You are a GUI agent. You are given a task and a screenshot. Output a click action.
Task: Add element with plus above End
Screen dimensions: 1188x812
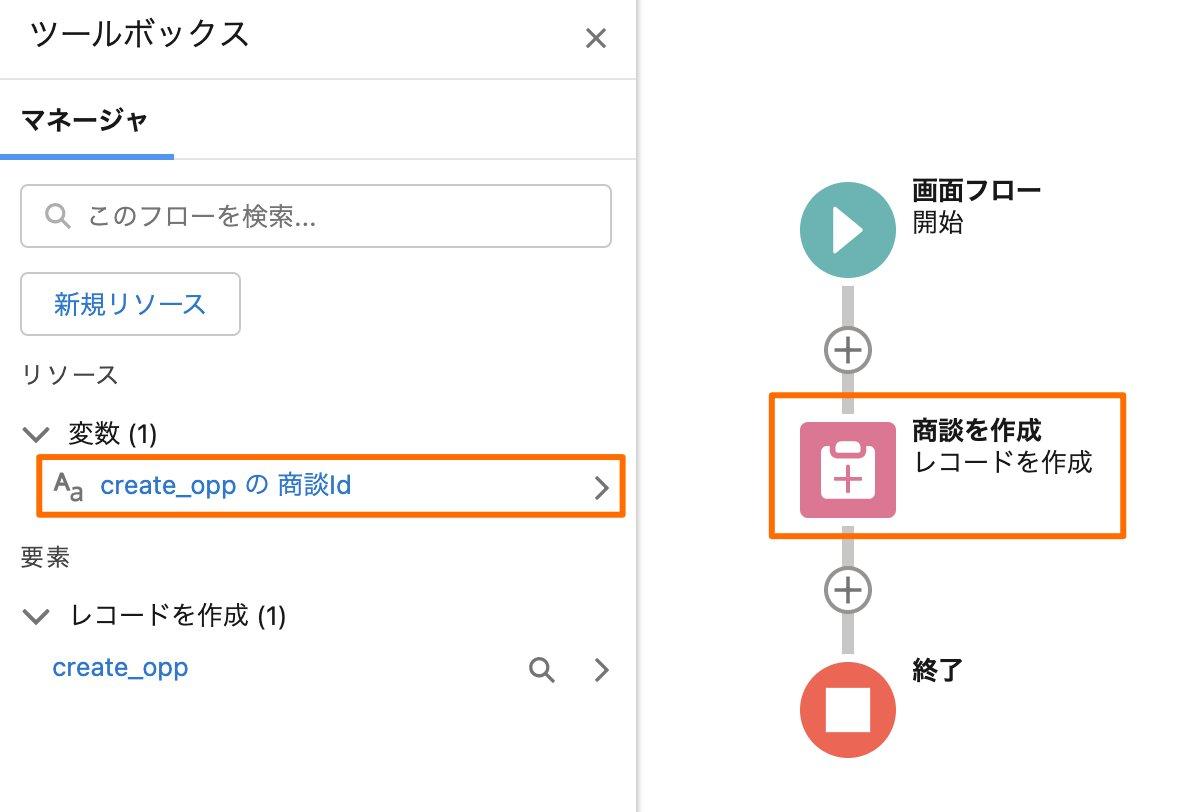pos(848,590)
